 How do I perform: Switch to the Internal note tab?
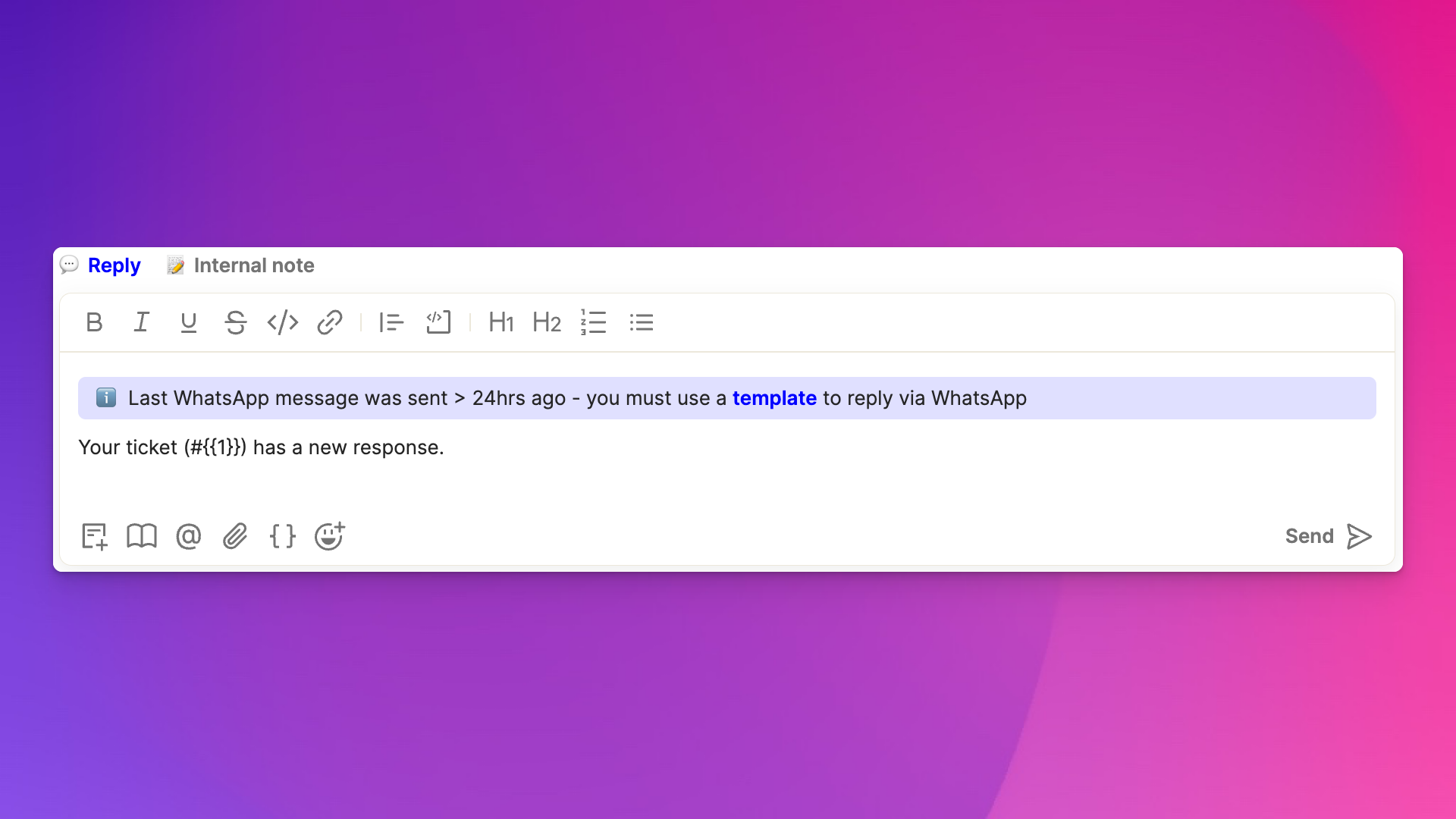coord(240,265)
